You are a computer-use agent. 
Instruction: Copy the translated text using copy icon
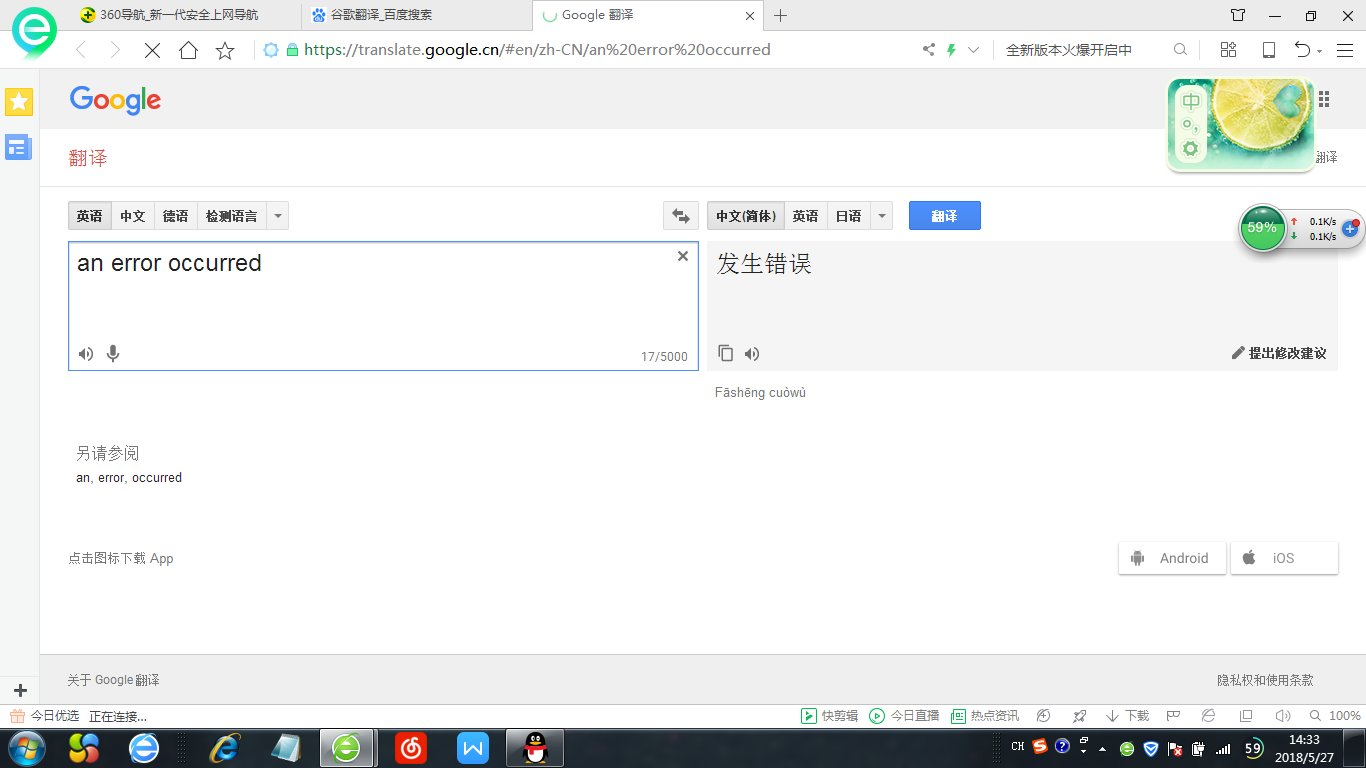725,353
